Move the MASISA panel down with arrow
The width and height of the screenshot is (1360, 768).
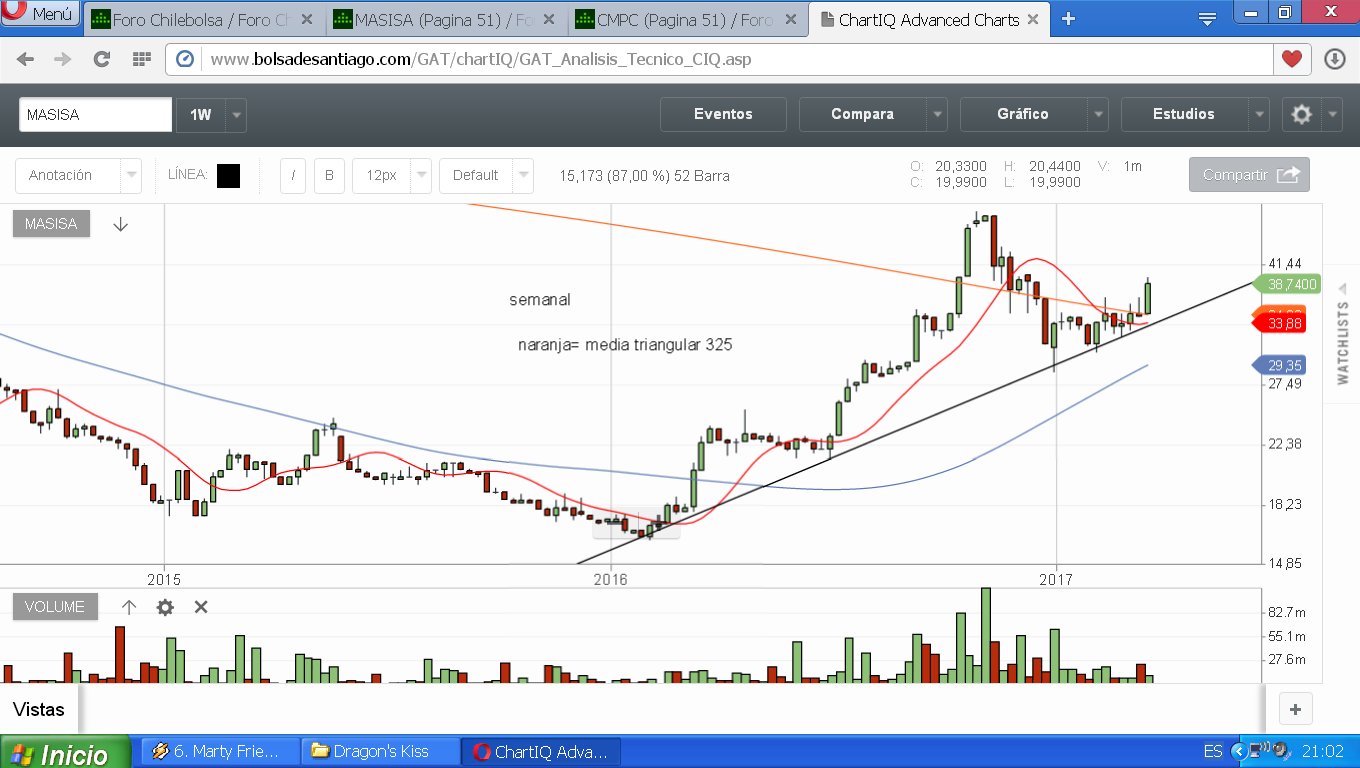coord(121,224)
